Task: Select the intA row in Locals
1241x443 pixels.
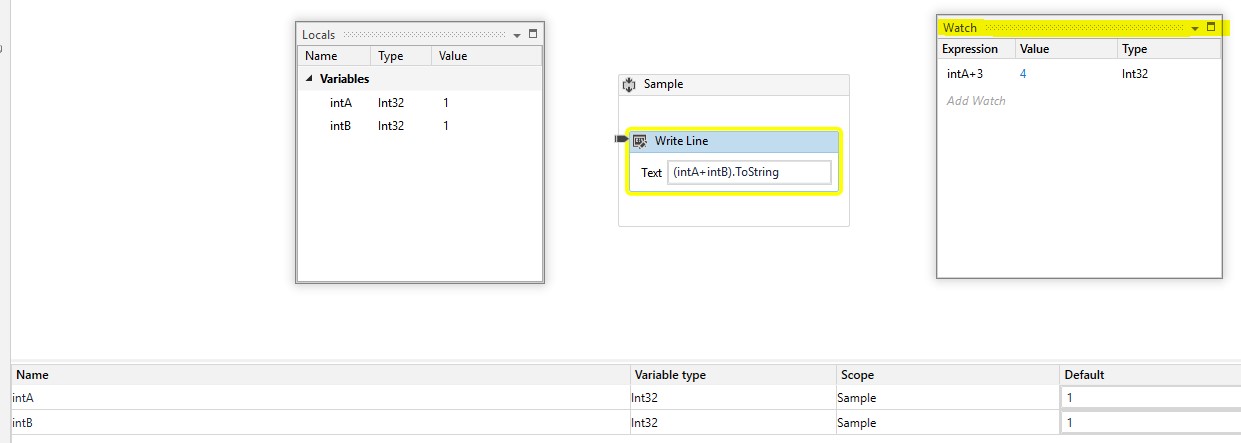Action: coord(420,102)
